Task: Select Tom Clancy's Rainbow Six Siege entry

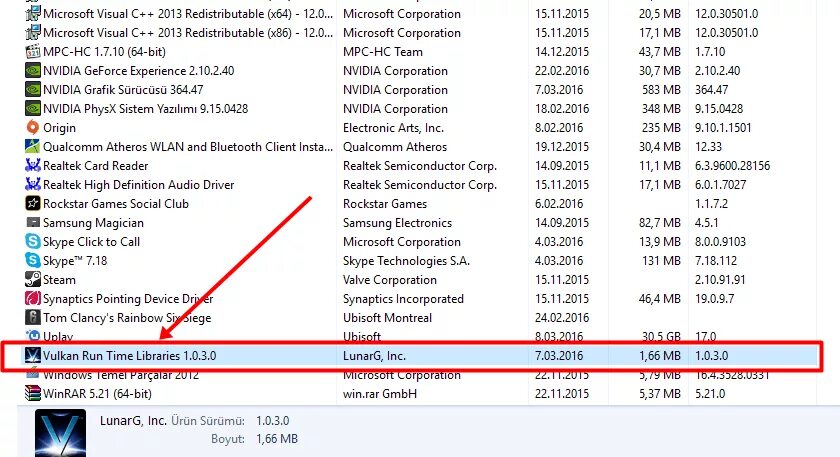Action: click(x=127, y=318)
